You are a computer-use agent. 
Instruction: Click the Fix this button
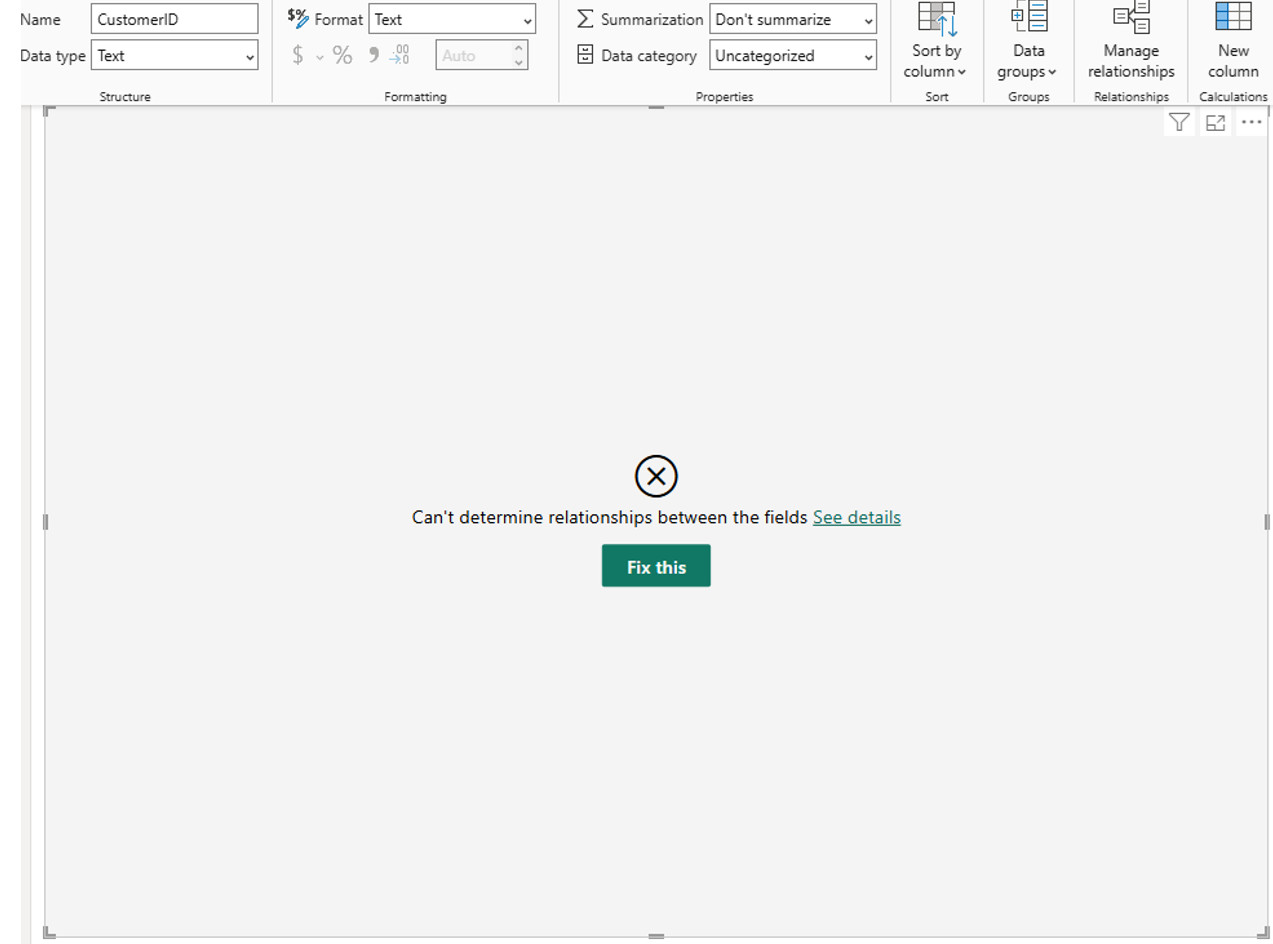(655, 565)
